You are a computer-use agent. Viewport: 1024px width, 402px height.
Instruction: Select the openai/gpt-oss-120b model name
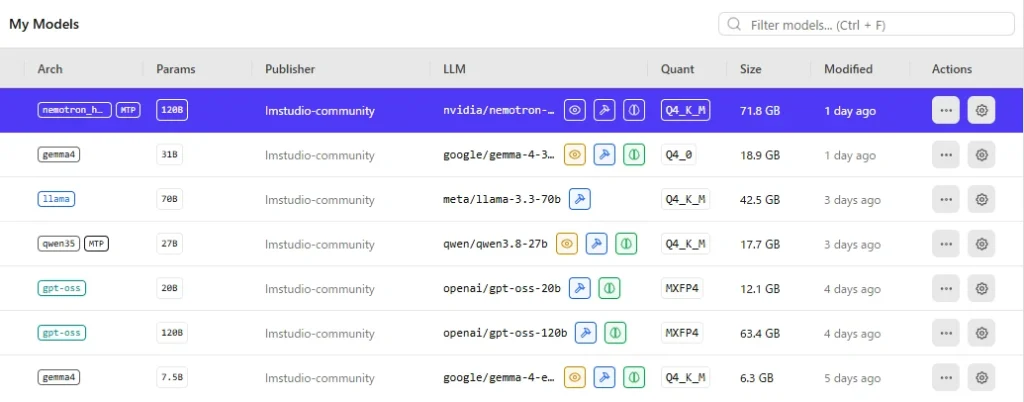505,333
